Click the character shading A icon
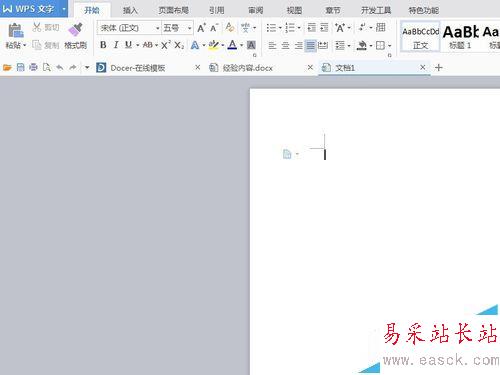500x375 pixels. pyautogui.click(x=251, y=45)
